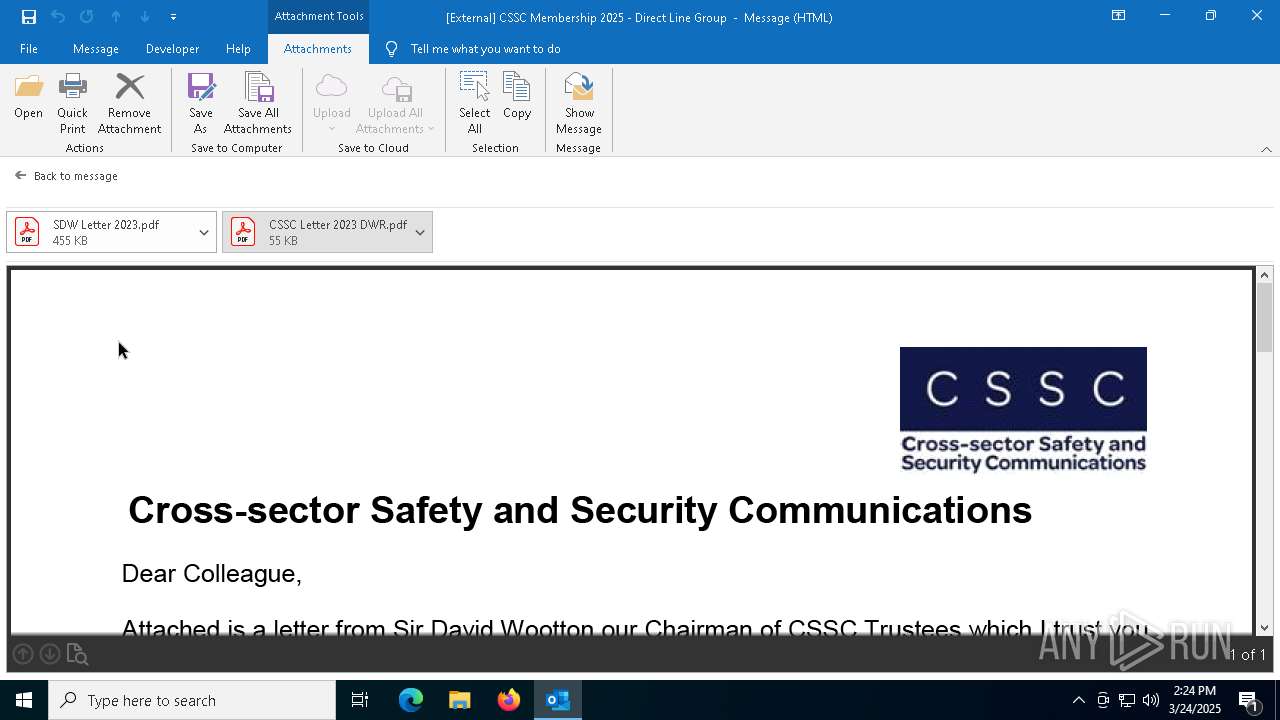Click the volume icon in the system tray
The height and width of the screenshot is (720, 1280).
tap(1151, 700)
